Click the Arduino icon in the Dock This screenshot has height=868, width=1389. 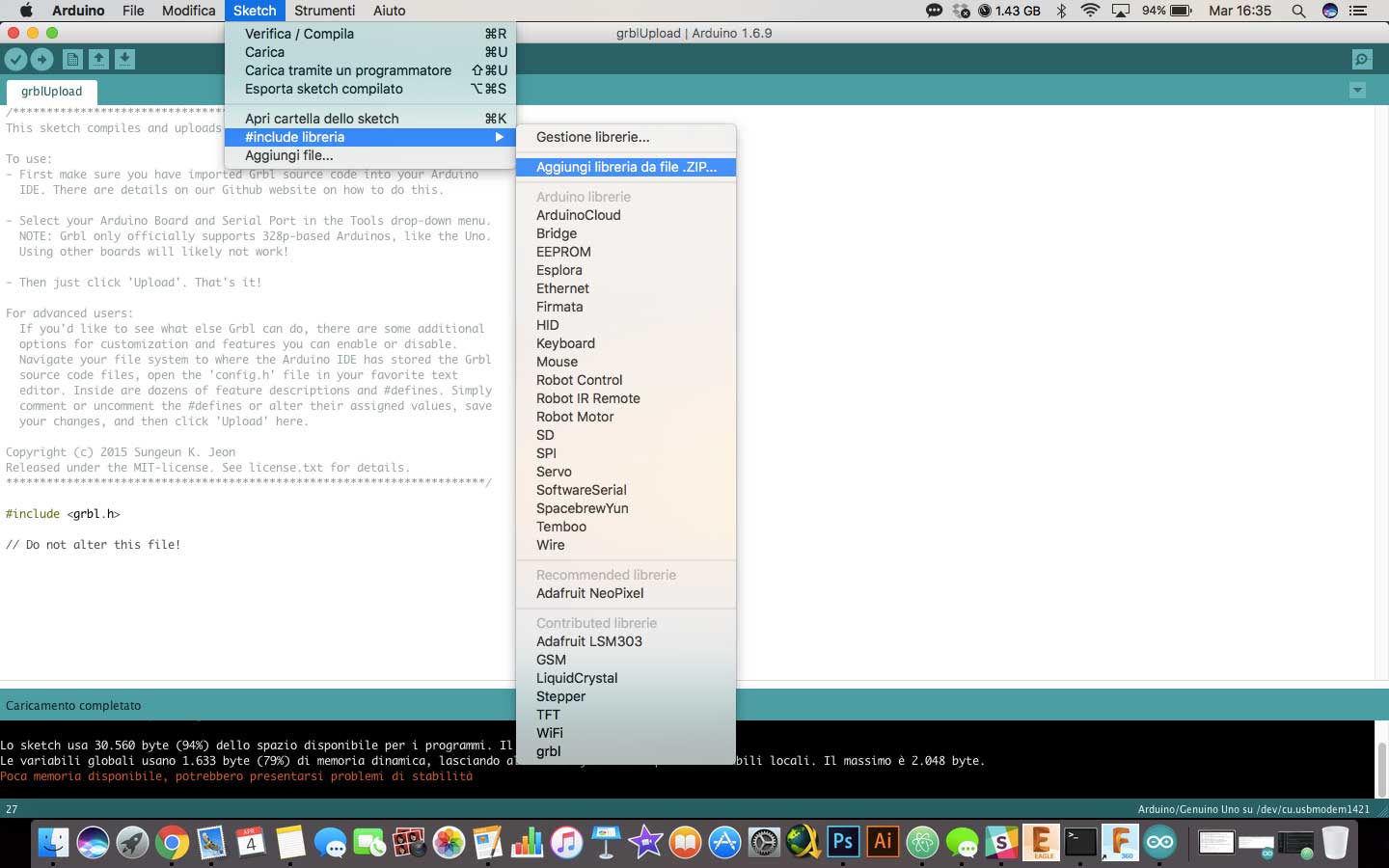[x=1160, y=842]
